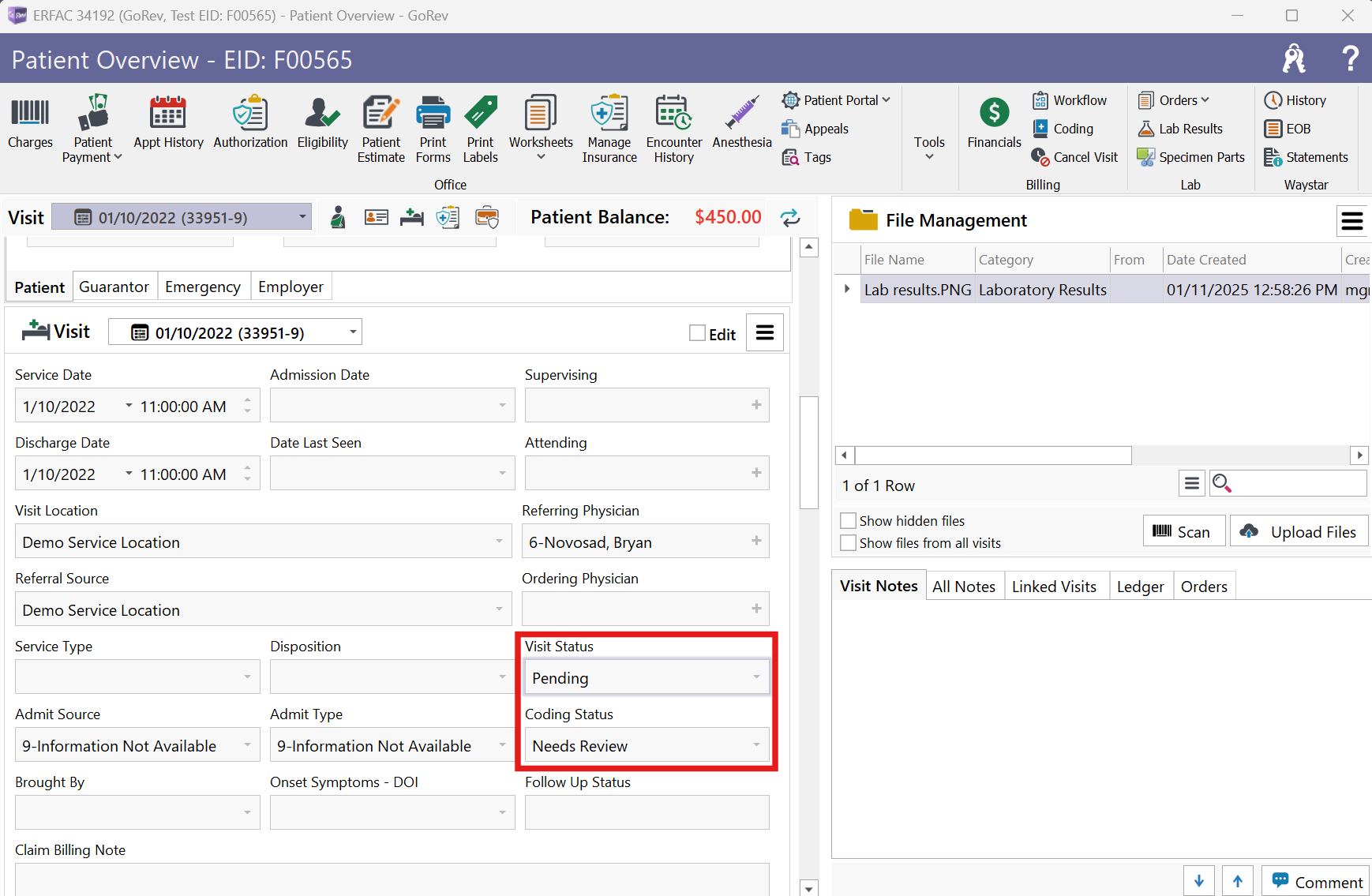The width and height of the screenshot is (1372, 896).
Task: Open Patient Payment in the ribbon
Action: point(92,129)
